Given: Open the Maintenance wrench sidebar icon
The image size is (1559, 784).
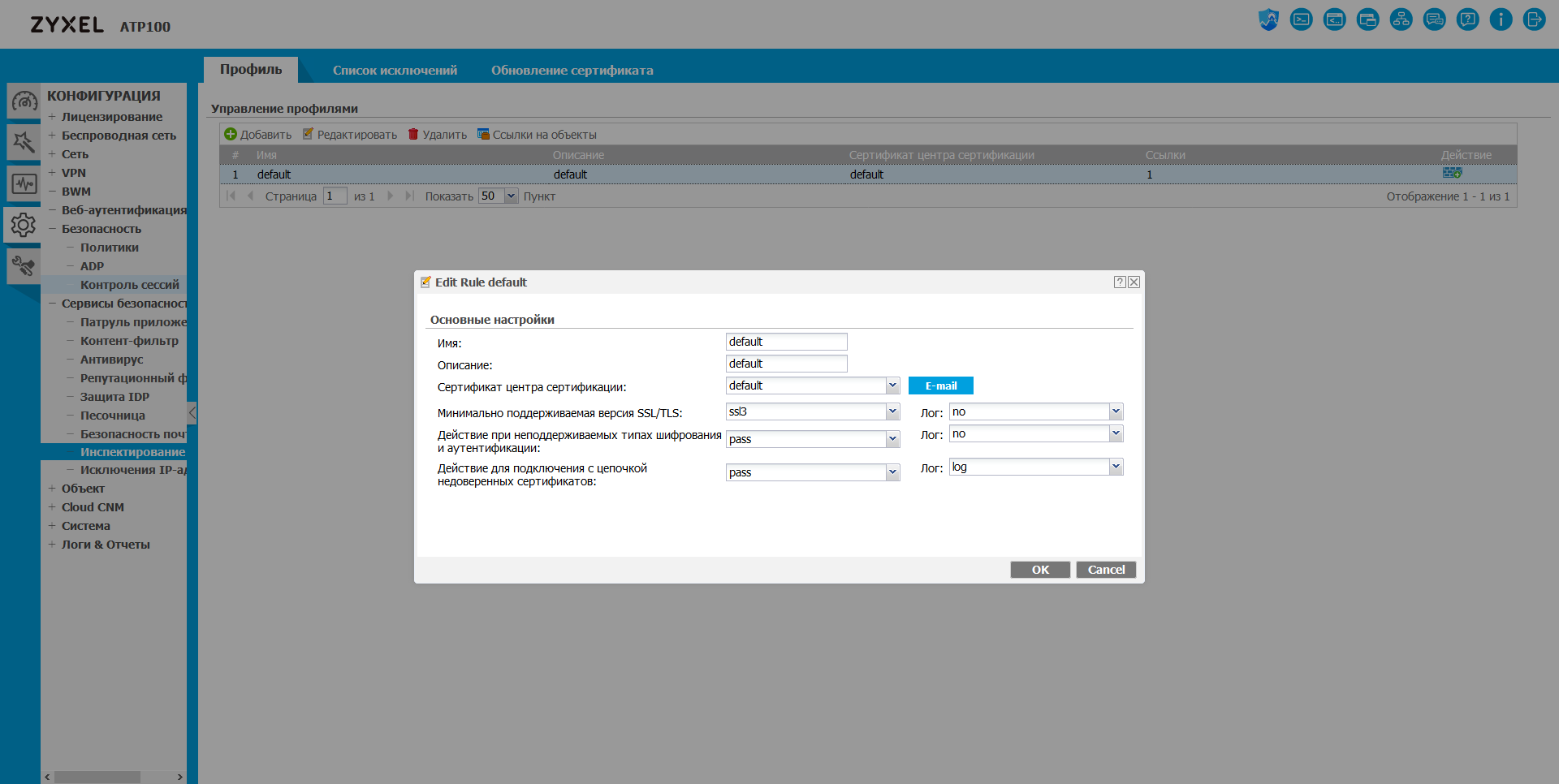Looking at the screenshot, I should [x=24, y=266].
